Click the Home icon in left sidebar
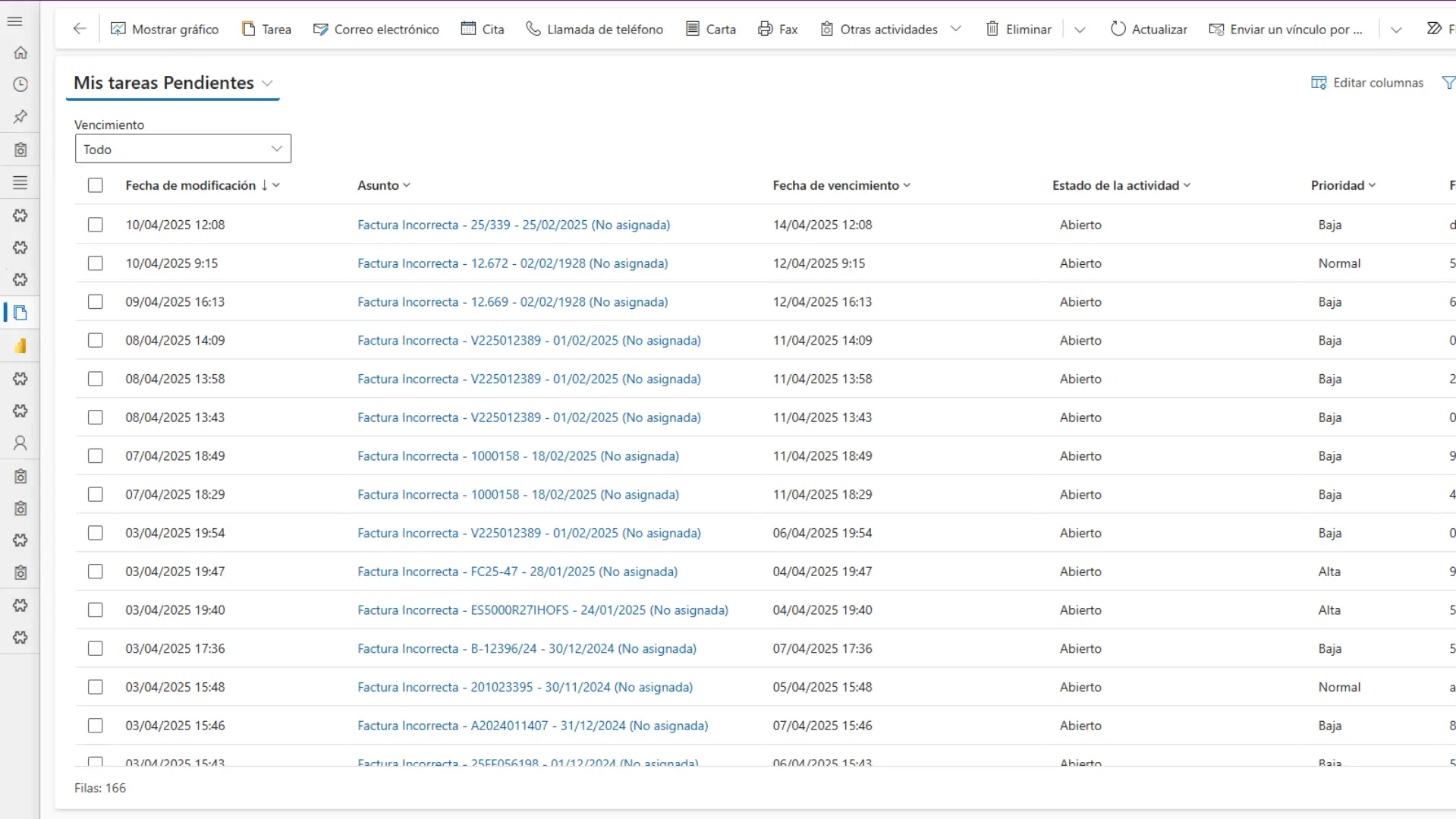Screen dimensions: 1456x819 pos(20,53)
